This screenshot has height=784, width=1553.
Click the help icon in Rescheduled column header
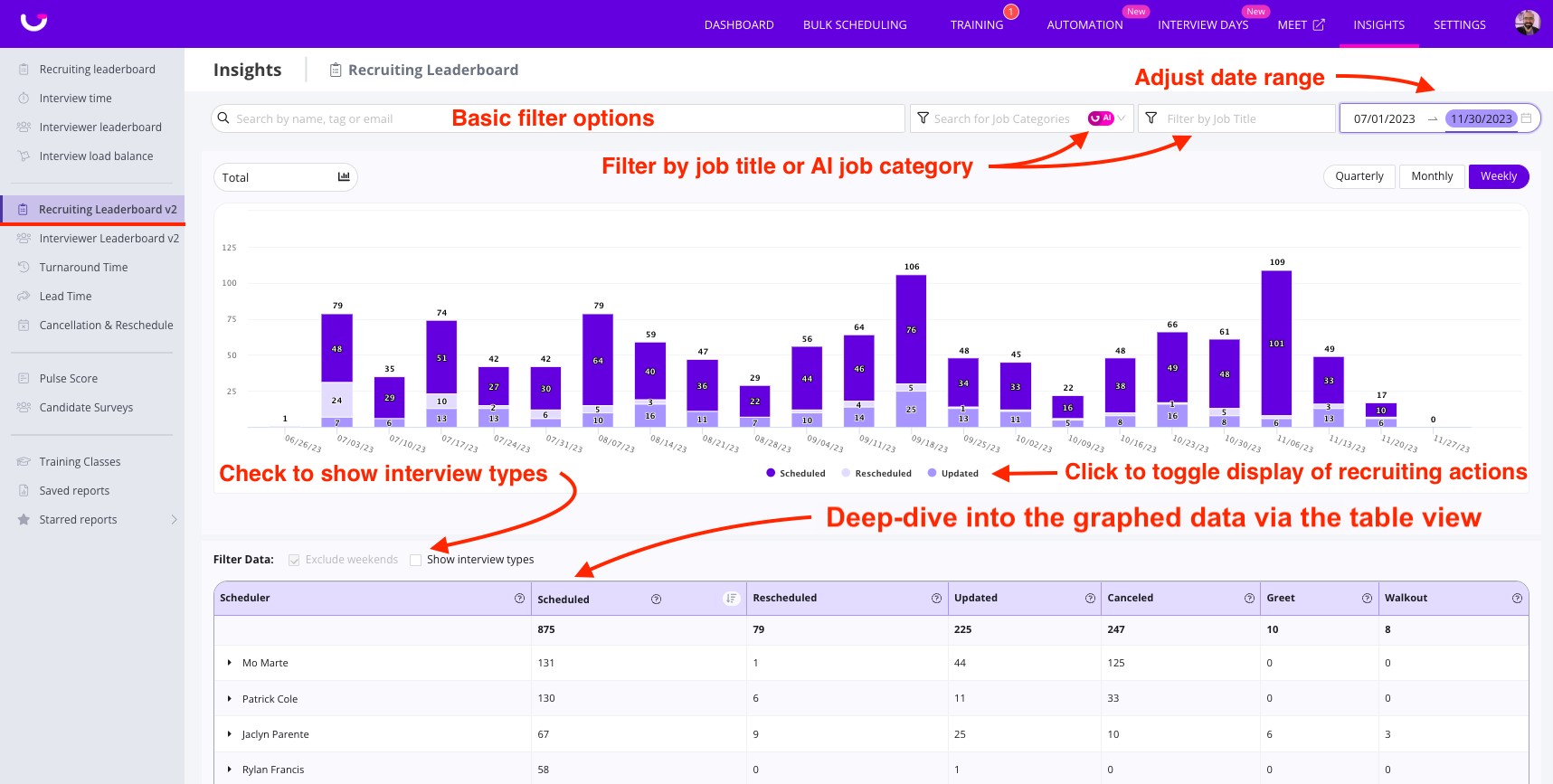point(937,599)
